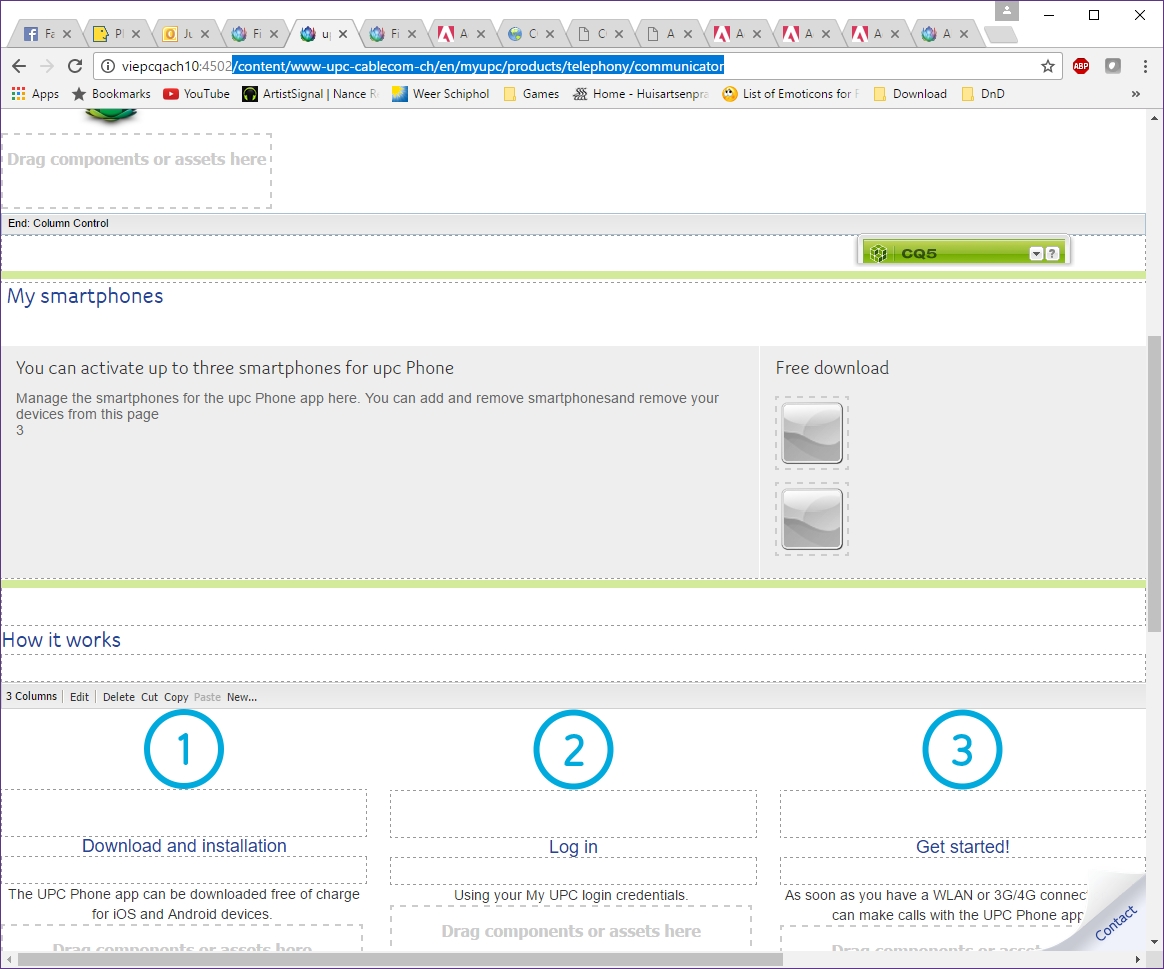The height and width of the screenshot is (969, 1164).
Task: Bookmark this page with the star icon
Action: pos(1047,66)
